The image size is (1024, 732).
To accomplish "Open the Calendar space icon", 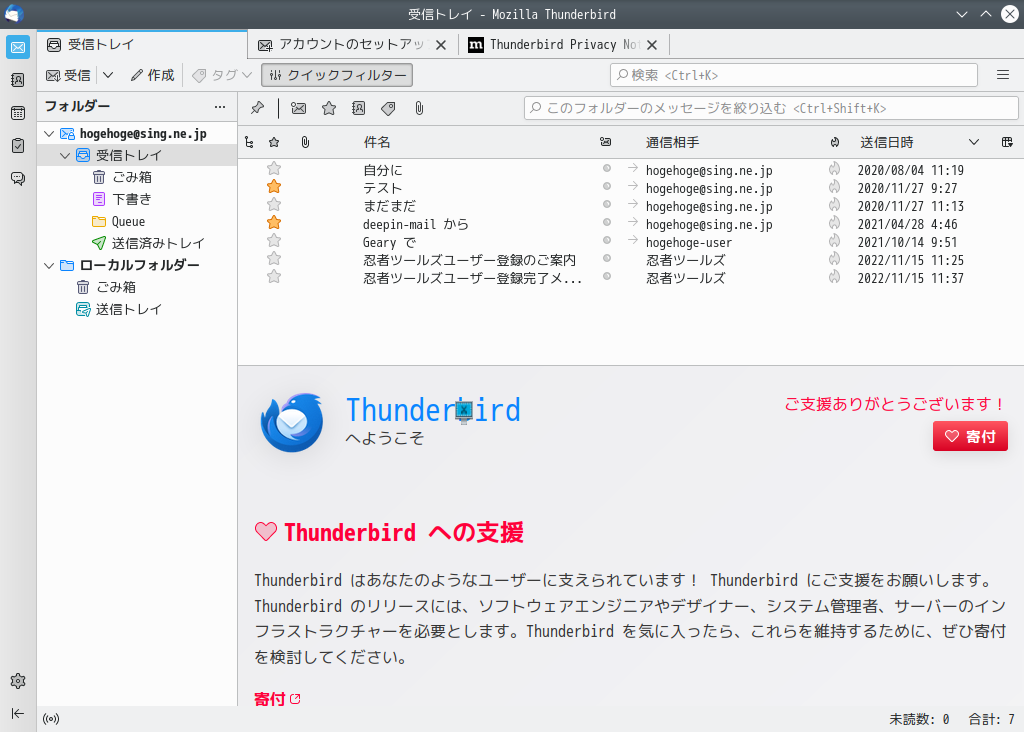I will coord(18,112).
